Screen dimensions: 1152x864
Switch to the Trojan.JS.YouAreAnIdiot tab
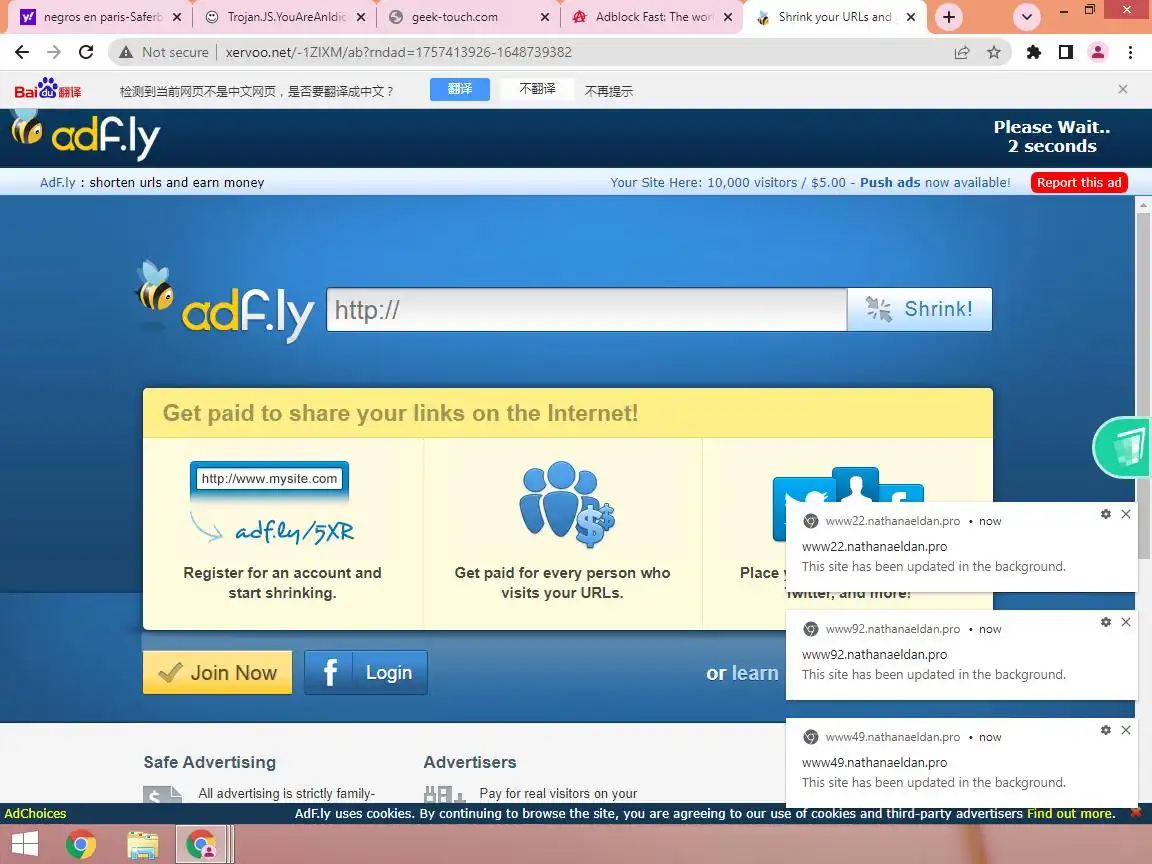pos(284,17)
